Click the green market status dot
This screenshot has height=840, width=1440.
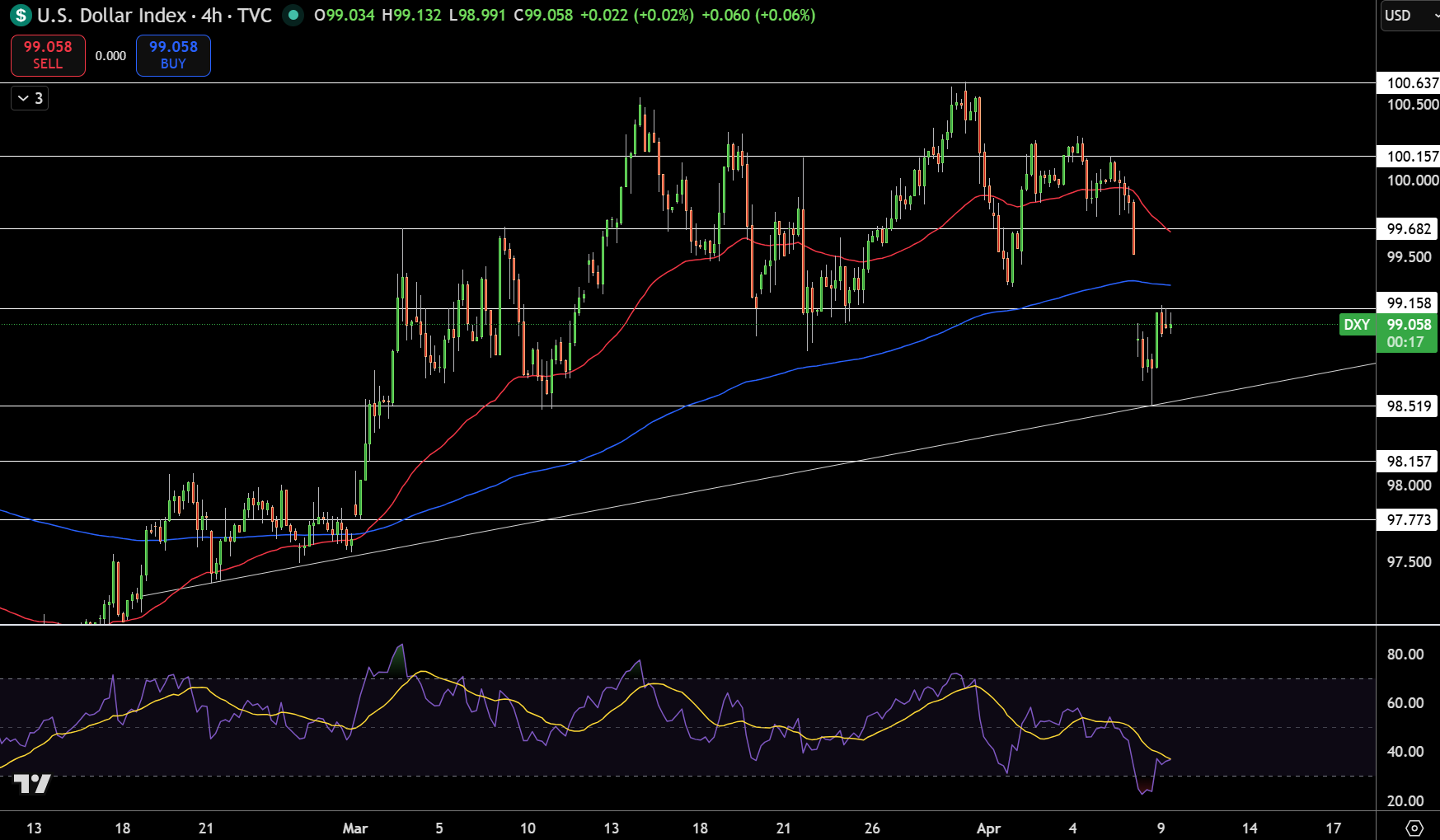(293, 15)
